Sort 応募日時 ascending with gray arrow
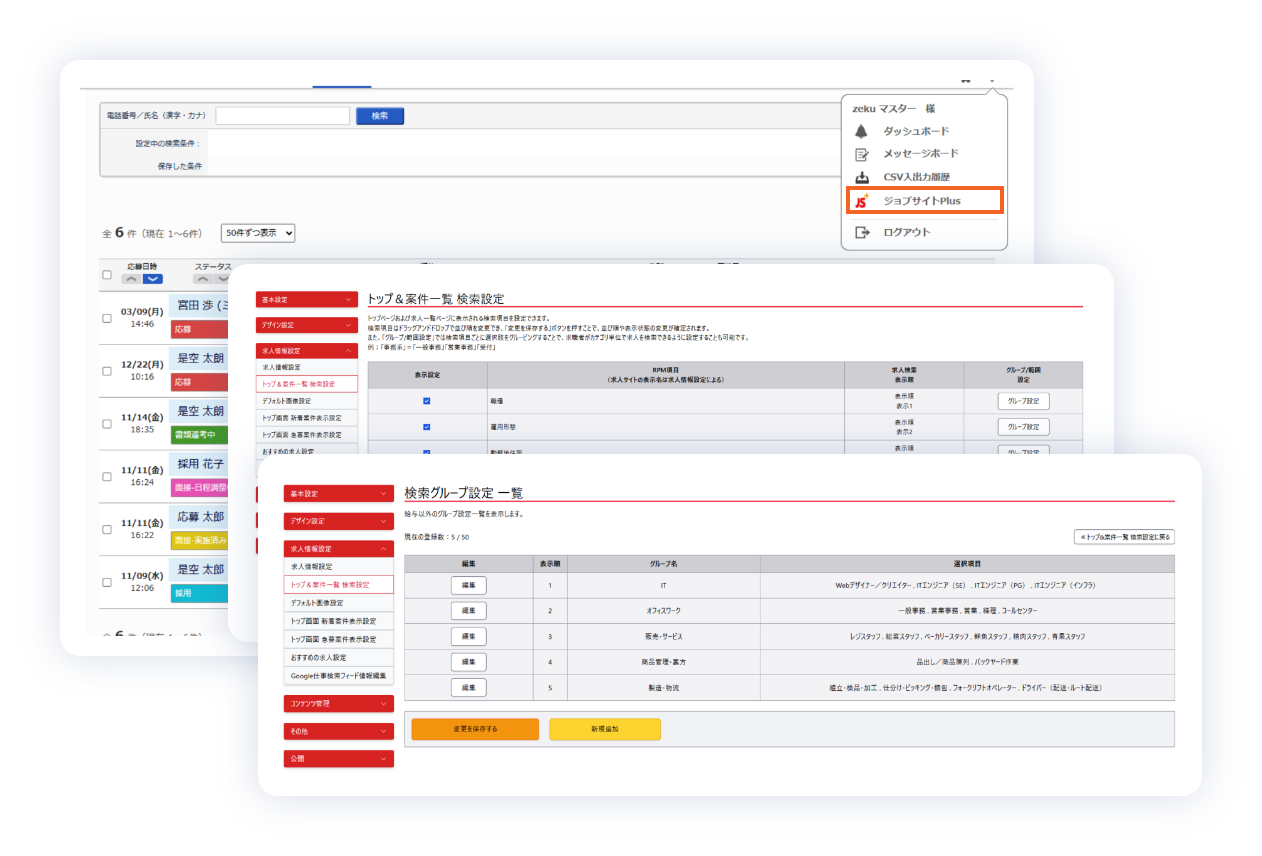Image resolution: width=1262 pixels, height=856 pixels. [133, 280]
